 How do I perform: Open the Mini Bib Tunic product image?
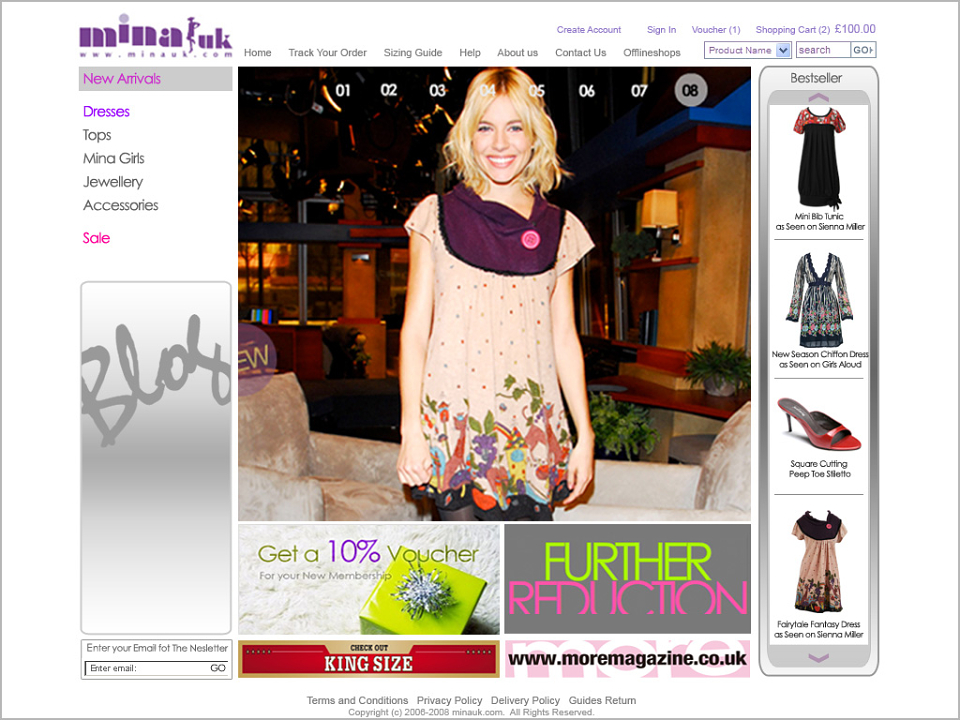coord(819,158)
